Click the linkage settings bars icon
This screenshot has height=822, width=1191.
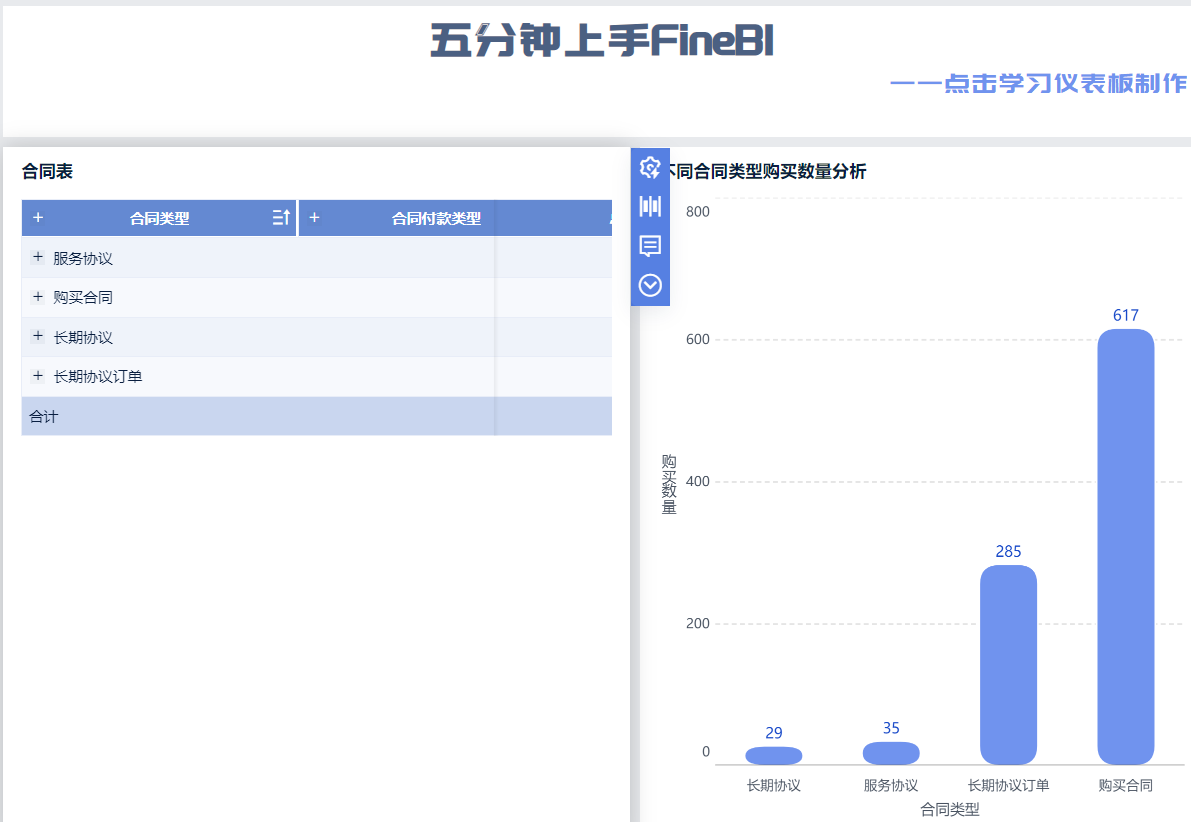tap(650, 206)
